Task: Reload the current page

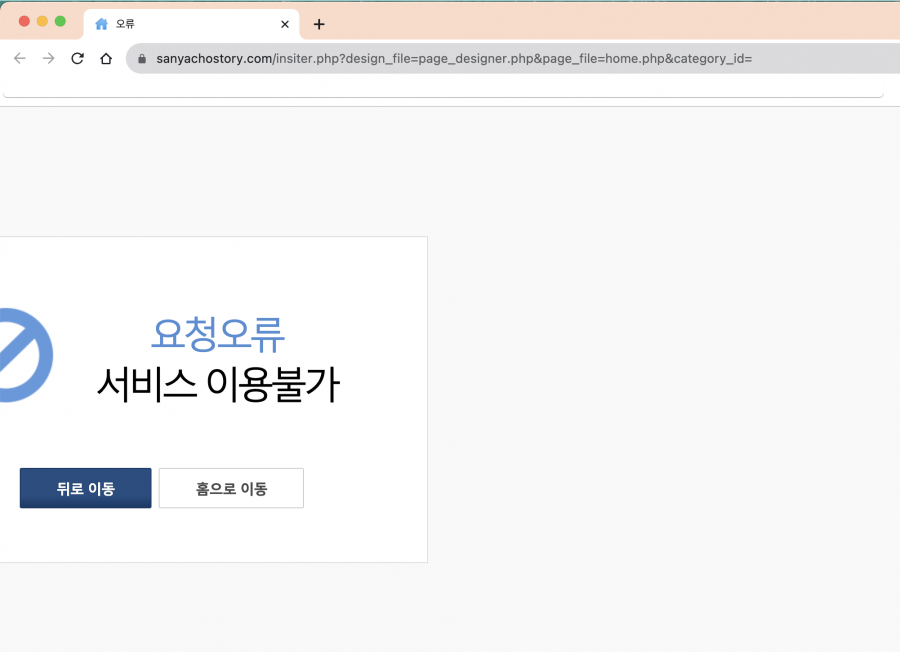Action: [77, 59]
